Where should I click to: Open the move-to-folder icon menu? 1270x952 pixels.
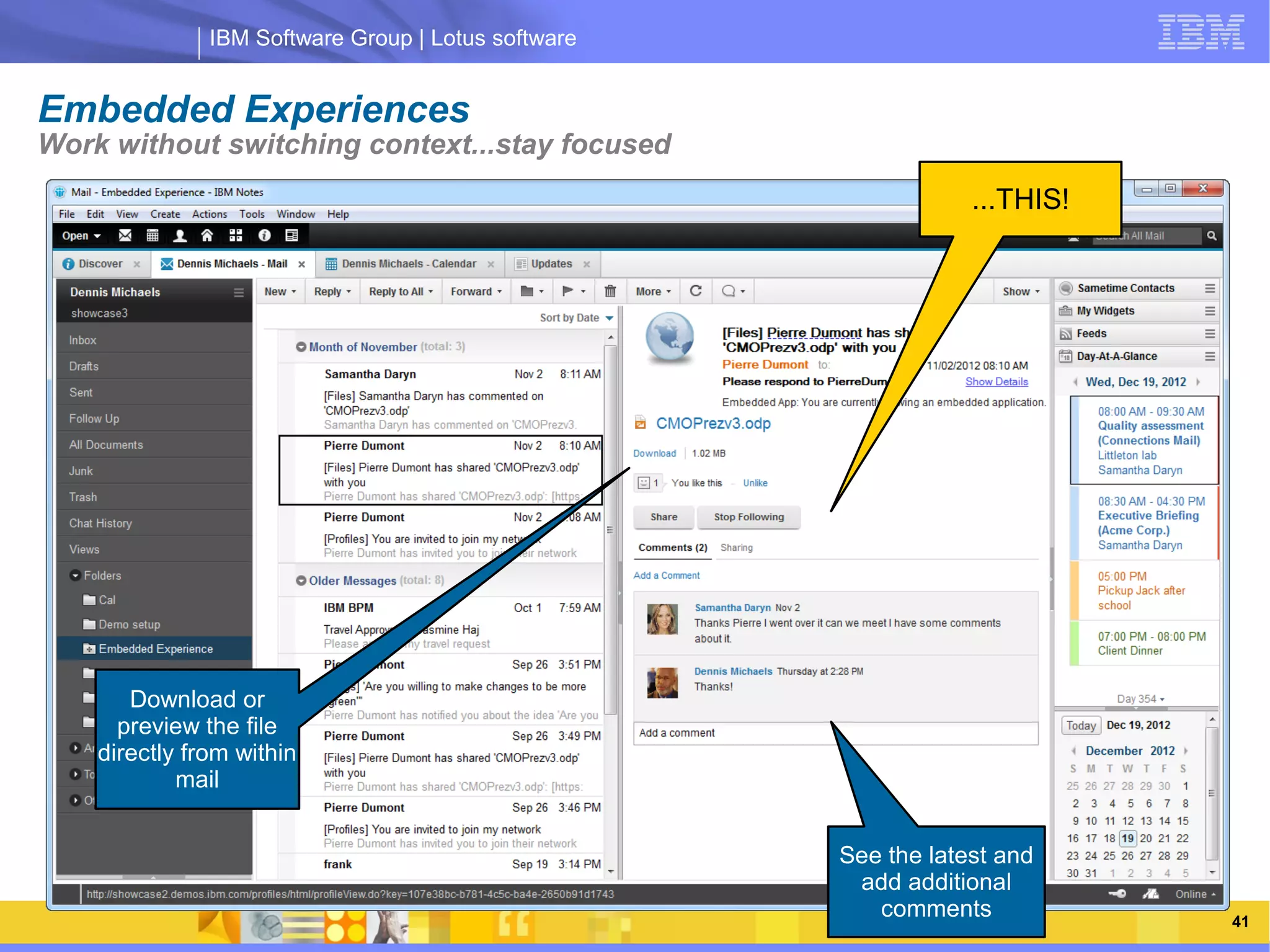(532, 291)
